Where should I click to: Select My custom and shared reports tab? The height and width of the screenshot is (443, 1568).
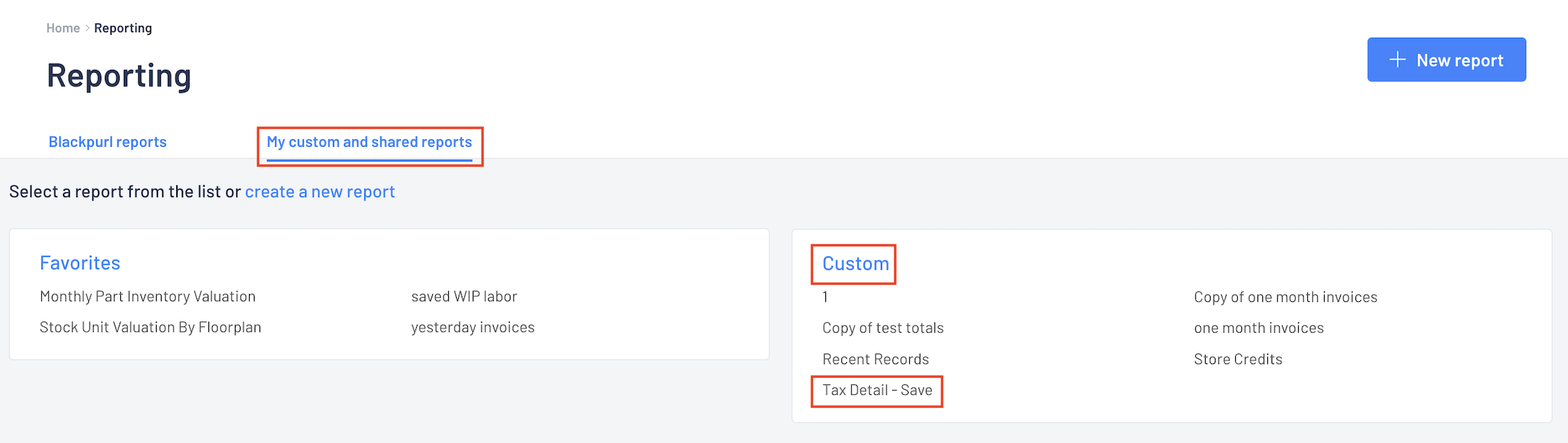[x=369, y=142]
